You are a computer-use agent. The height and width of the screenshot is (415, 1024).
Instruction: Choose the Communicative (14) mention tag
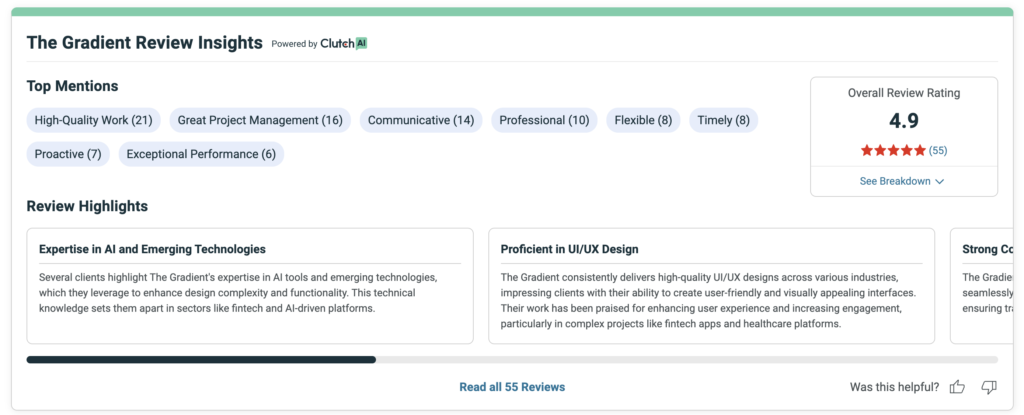coord(421,121)
